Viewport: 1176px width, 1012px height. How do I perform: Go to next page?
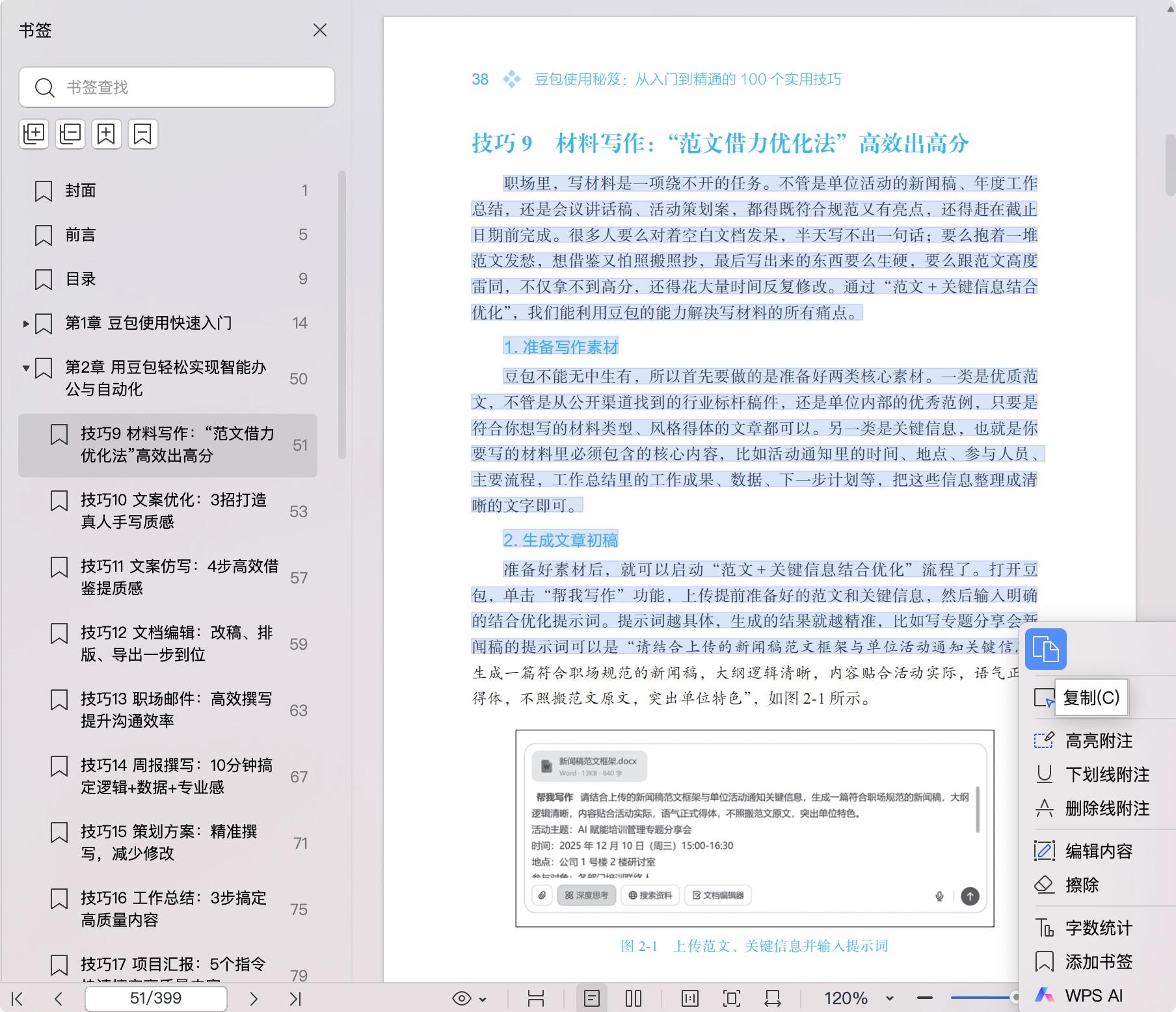tap(254, 998)
